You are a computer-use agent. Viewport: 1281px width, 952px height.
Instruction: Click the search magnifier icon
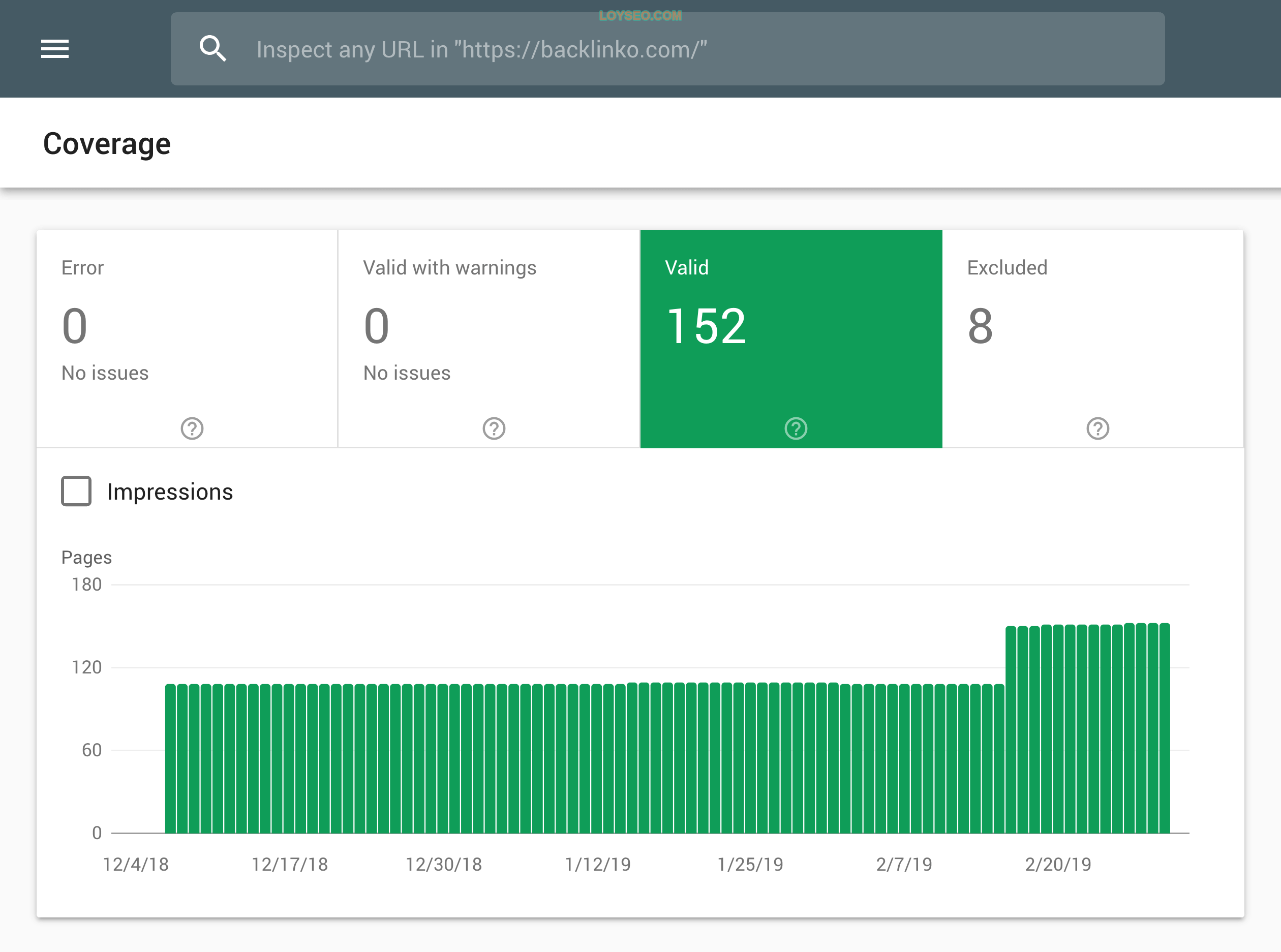tap(212, 49)
